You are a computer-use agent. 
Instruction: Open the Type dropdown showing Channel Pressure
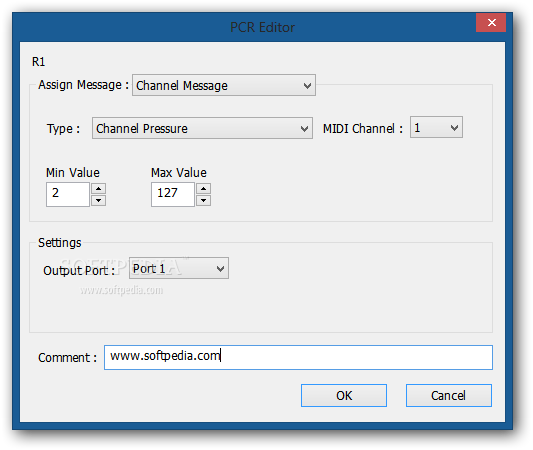(x=202, y=128)
